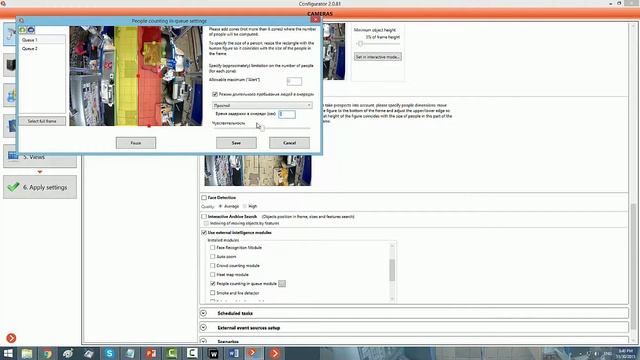Toggle Use external intelligence modules checkbox
640x360 pixels.
[204, 233]
